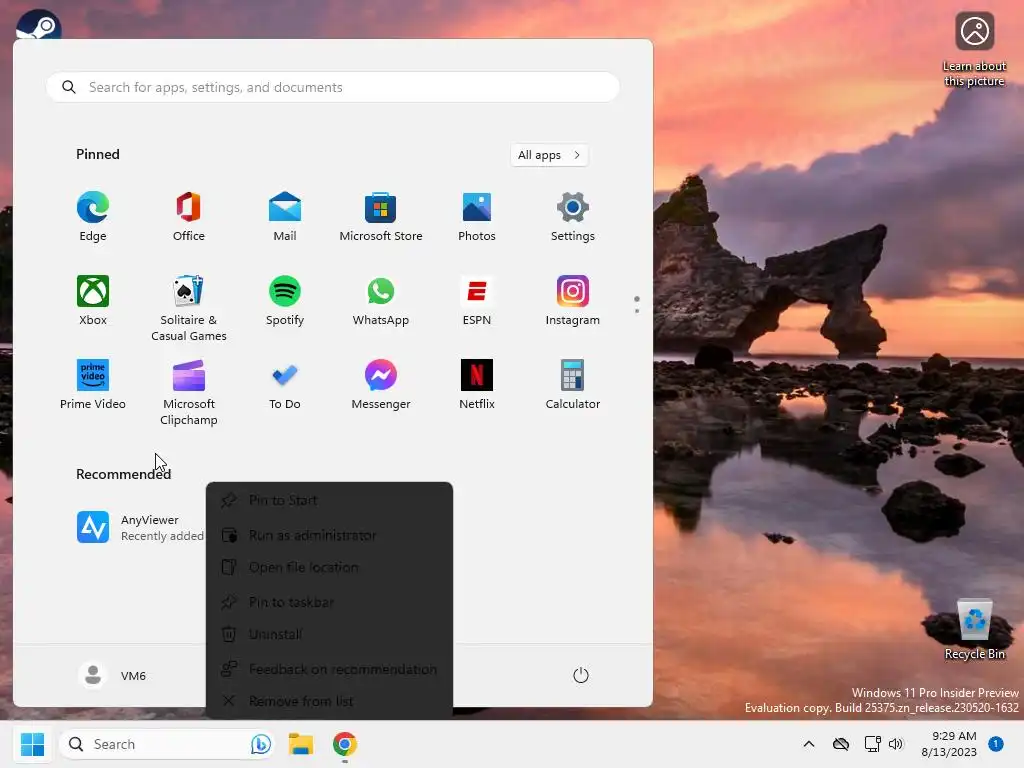Open File Explorer from taskbar
The image size is (1024, 768).
(x=301, y=744)
